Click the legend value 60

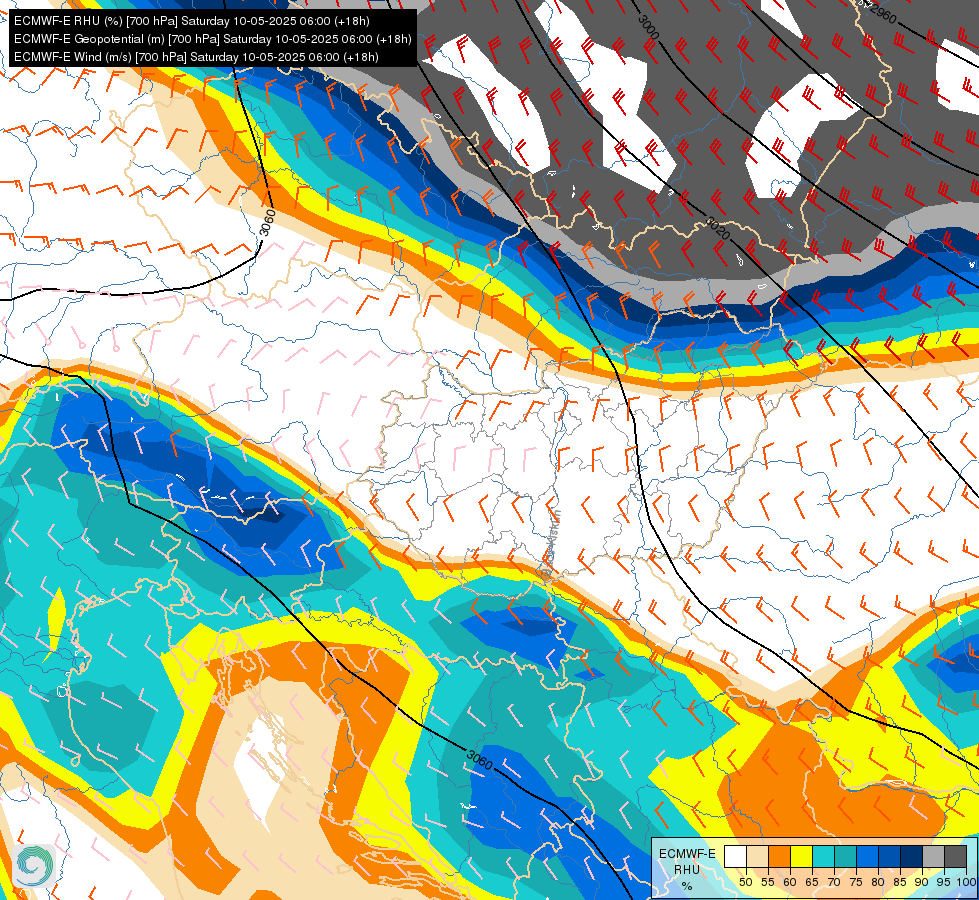[x=790, y=882]
